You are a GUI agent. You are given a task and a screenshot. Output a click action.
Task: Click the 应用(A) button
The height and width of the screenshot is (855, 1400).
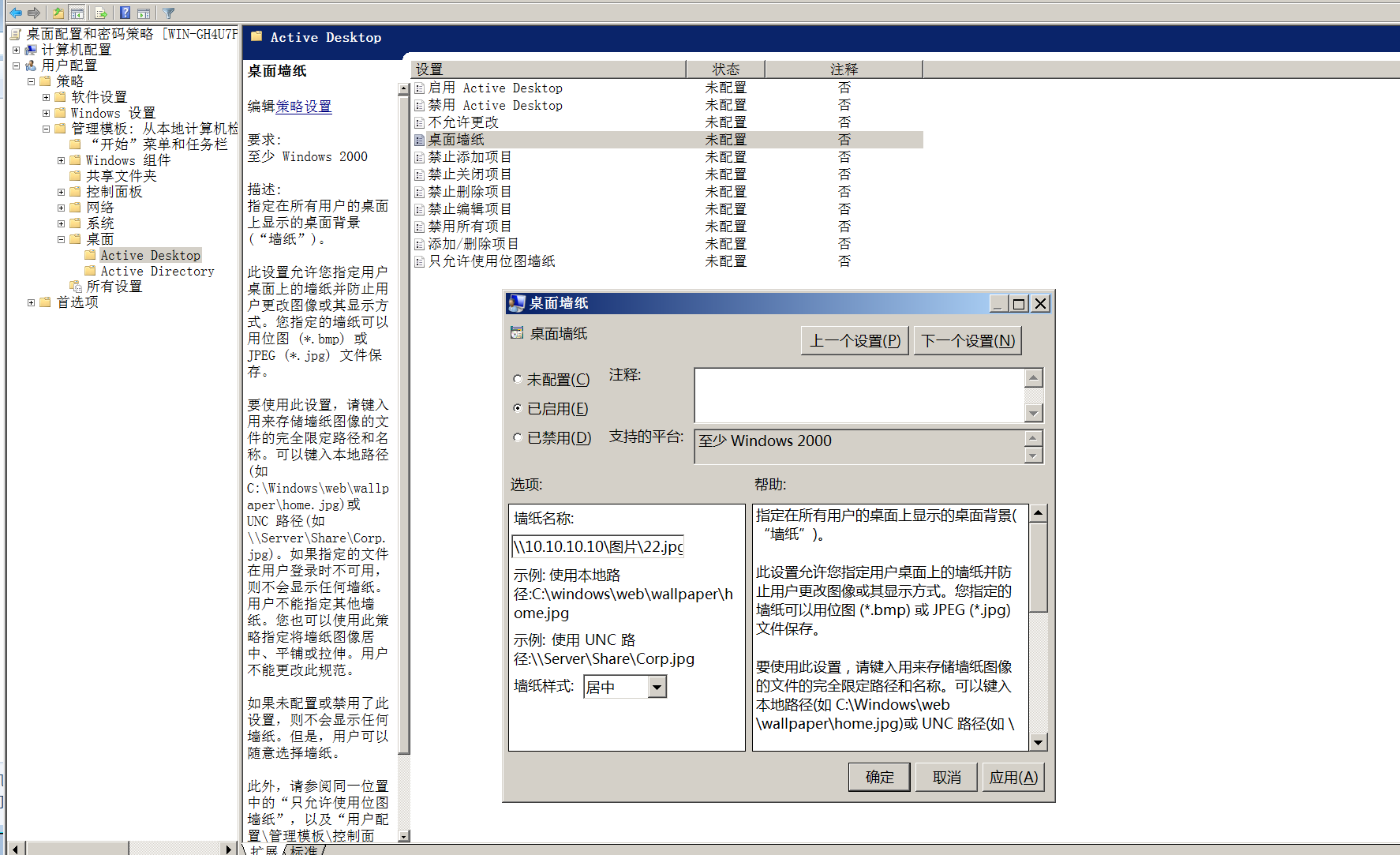[x=1013, y=777]
